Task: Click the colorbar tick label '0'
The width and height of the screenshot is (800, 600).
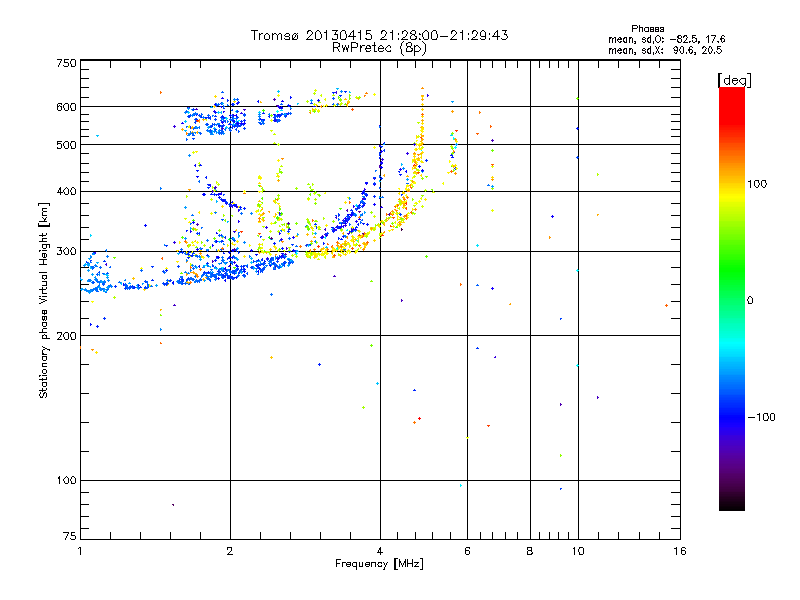Action: tap(750, 301)
